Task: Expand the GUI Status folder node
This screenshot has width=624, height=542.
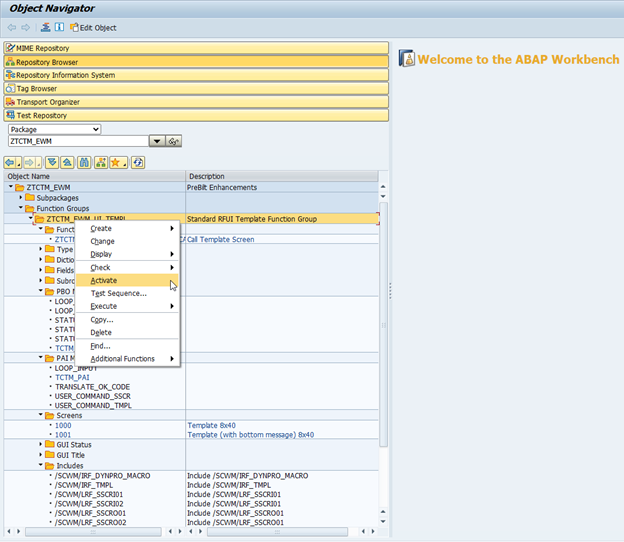Action: click(41, 444)
